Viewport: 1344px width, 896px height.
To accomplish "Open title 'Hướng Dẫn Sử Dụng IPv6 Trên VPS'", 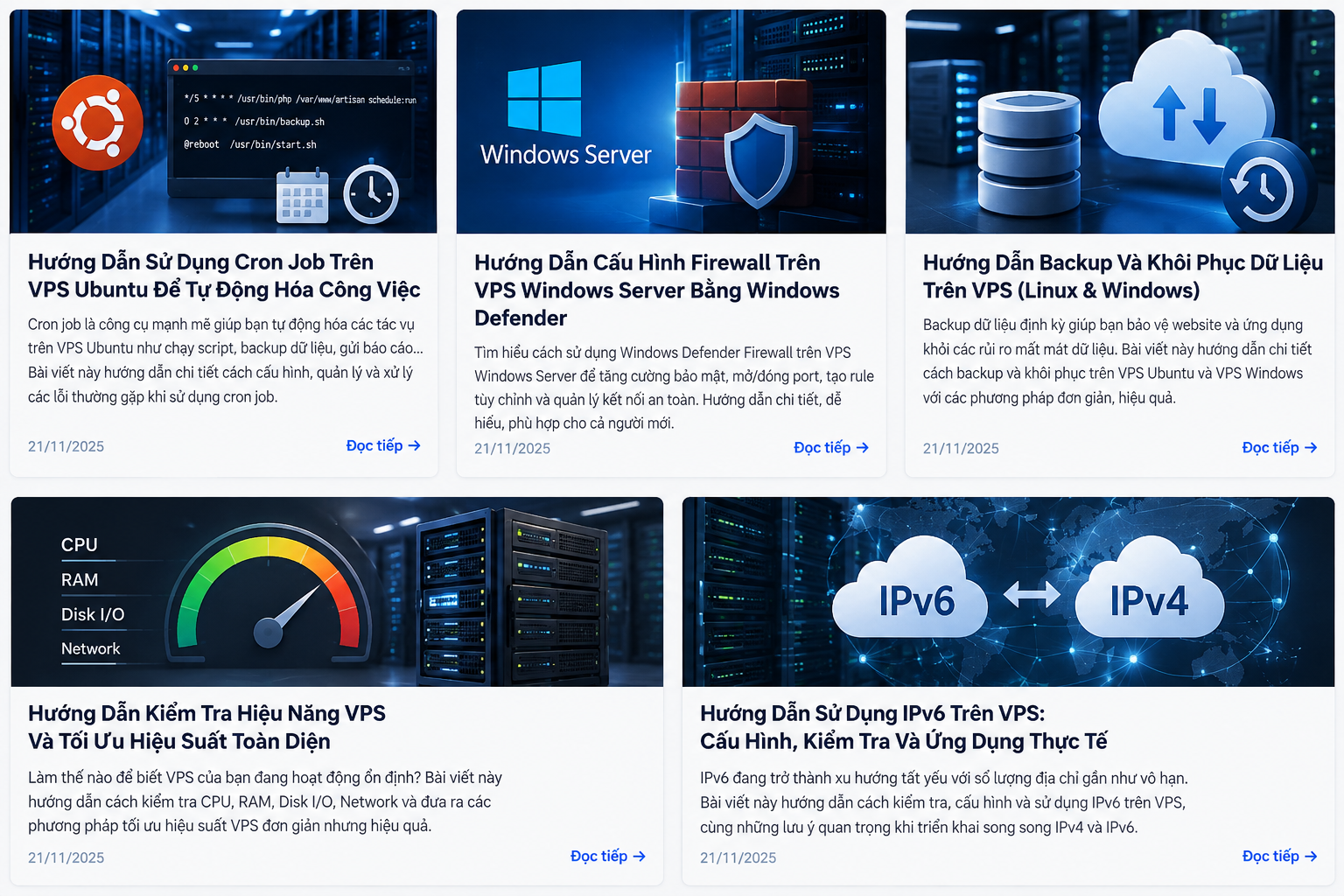I will point(904,727).
